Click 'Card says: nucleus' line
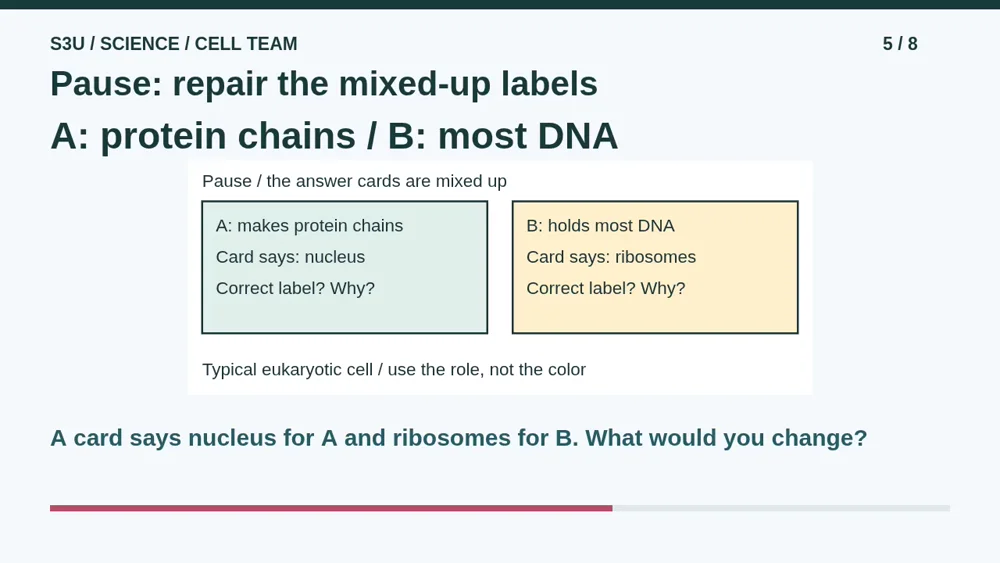The height and width of the screenshot is (563, 1000). 290,257
